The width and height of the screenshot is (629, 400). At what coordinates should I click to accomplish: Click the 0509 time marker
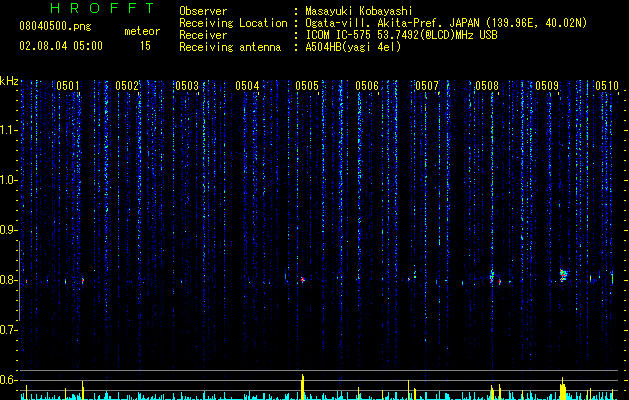pyautogui.click(x=547, y=86)
